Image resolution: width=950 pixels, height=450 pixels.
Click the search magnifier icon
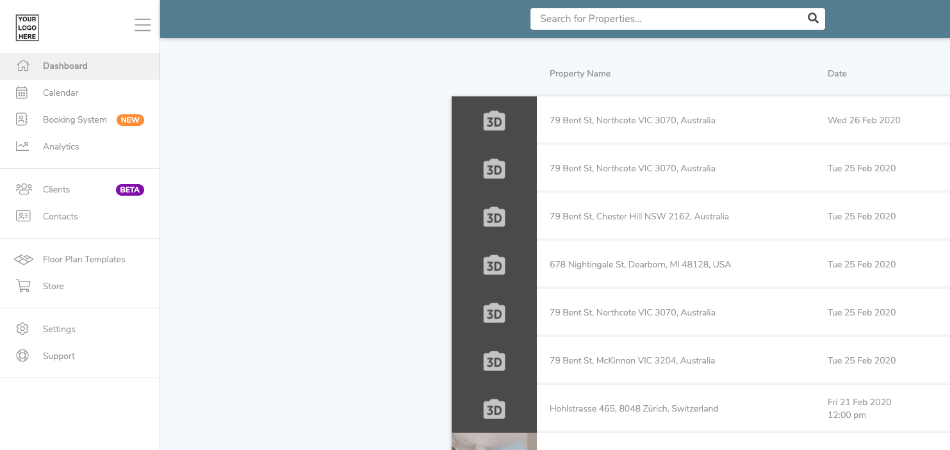pyautogui.click(x=813, y=18)
